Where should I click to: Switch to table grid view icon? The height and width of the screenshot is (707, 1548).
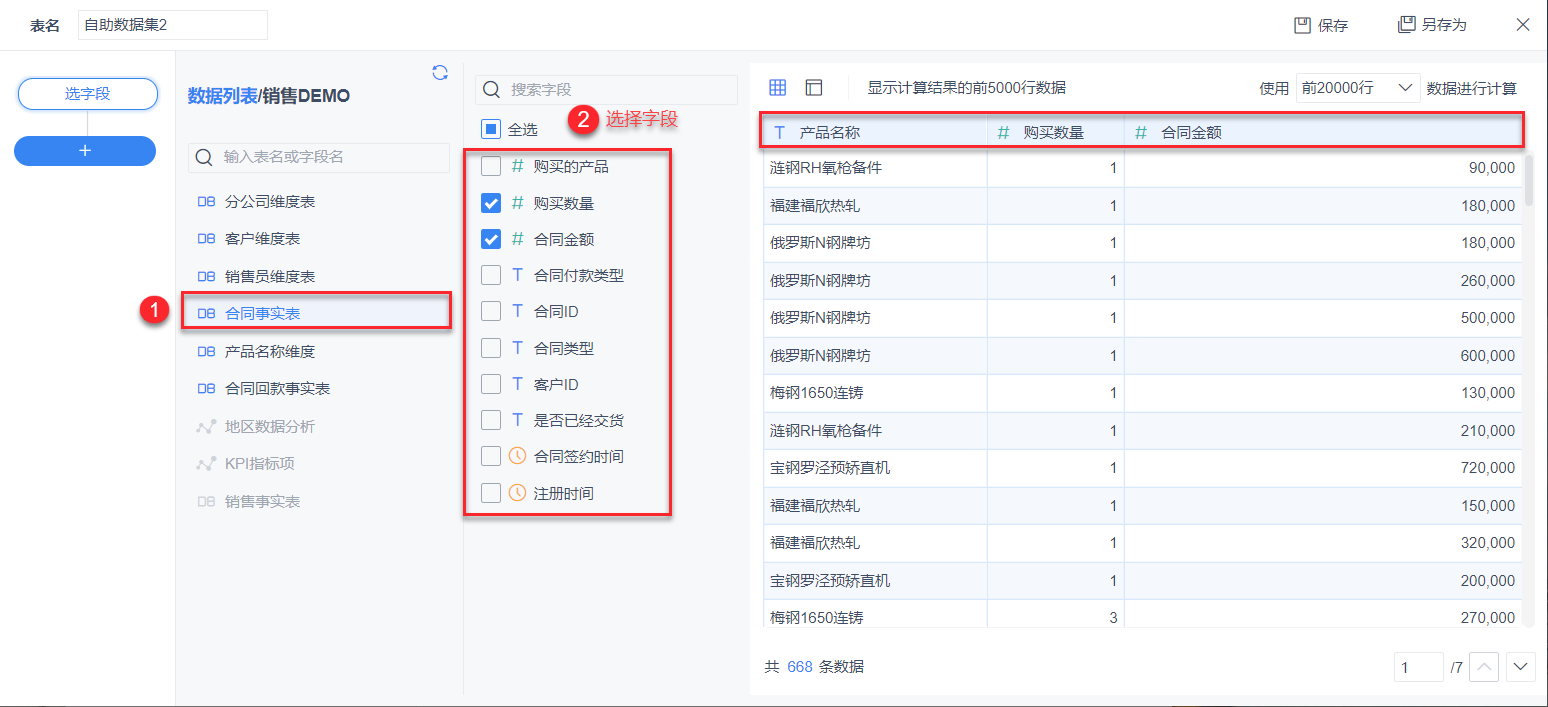(777, 88)
